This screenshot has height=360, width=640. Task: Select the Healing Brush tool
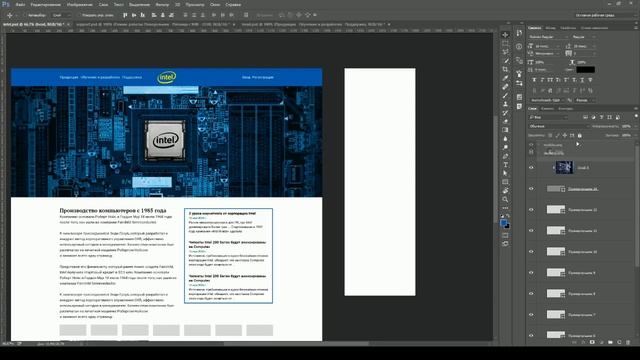click(x=505, y=87)
